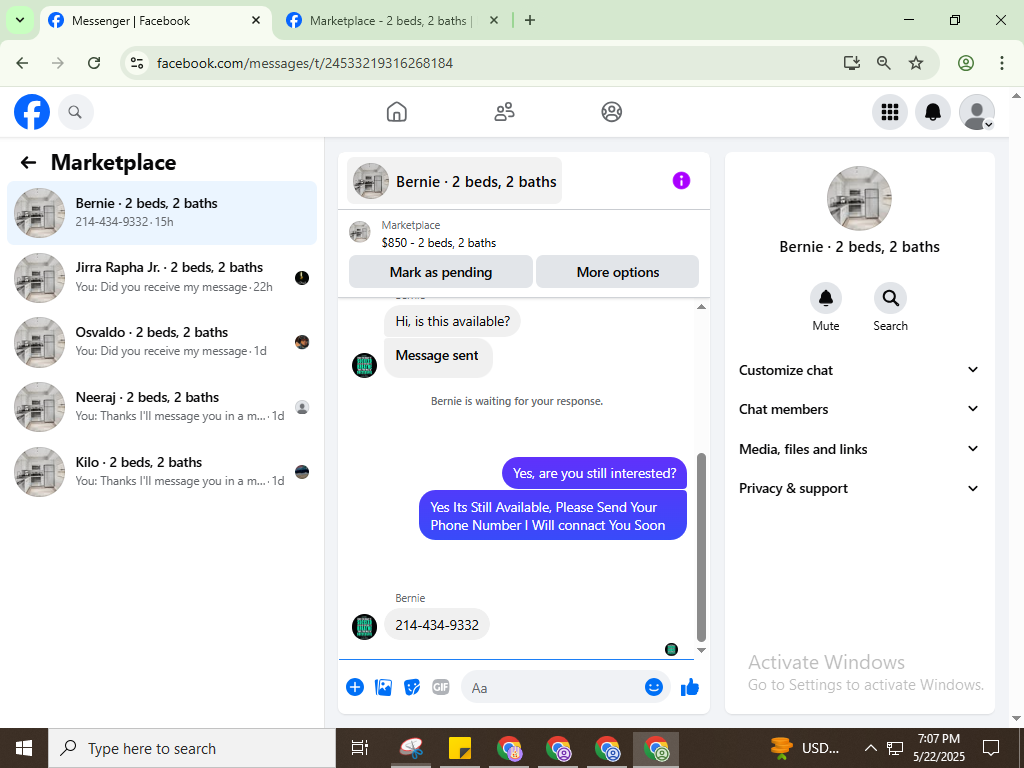Attach a file with the photo icon
The height and width of the screenshot is (768, 1024).
(383, 687)
